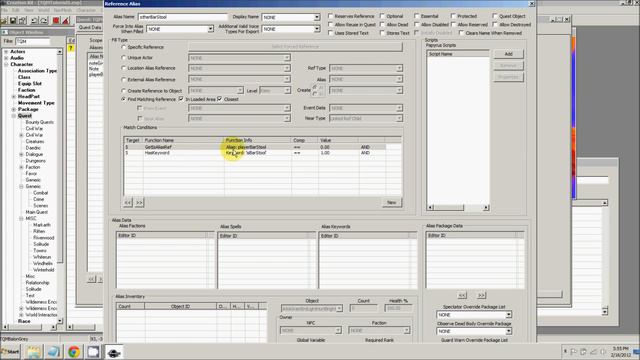This screenshot has height=360, width=640.
Task: Expand the HeadPart tree node
Action: coord(13,97)
